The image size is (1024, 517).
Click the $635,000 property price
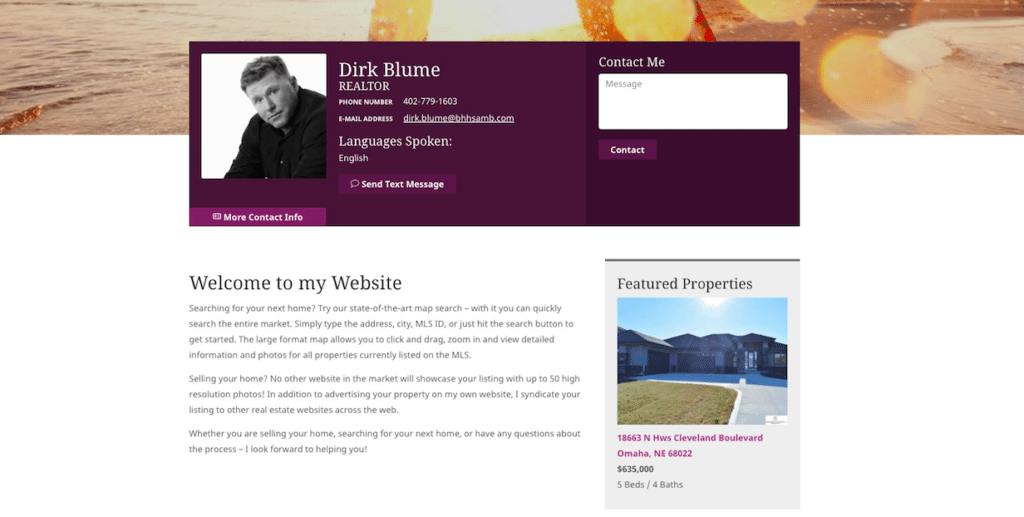click(635, 469)
